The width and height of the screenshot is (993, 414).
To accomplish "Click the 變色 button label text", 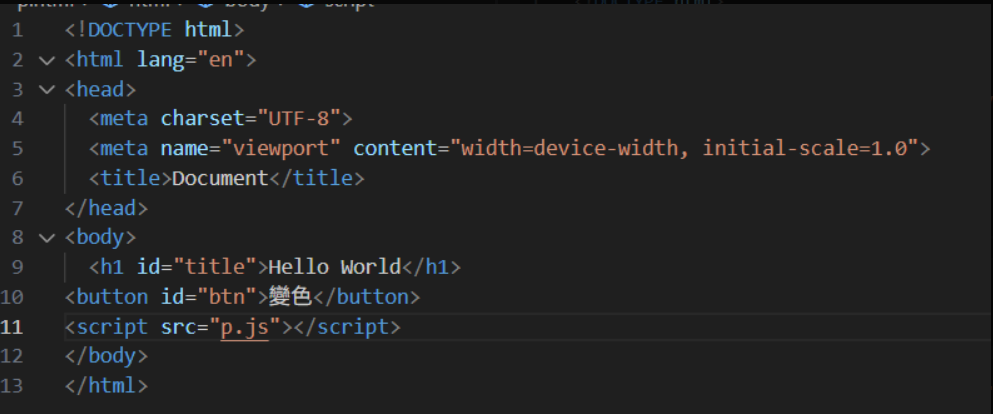I will click(x=290, y=297).
